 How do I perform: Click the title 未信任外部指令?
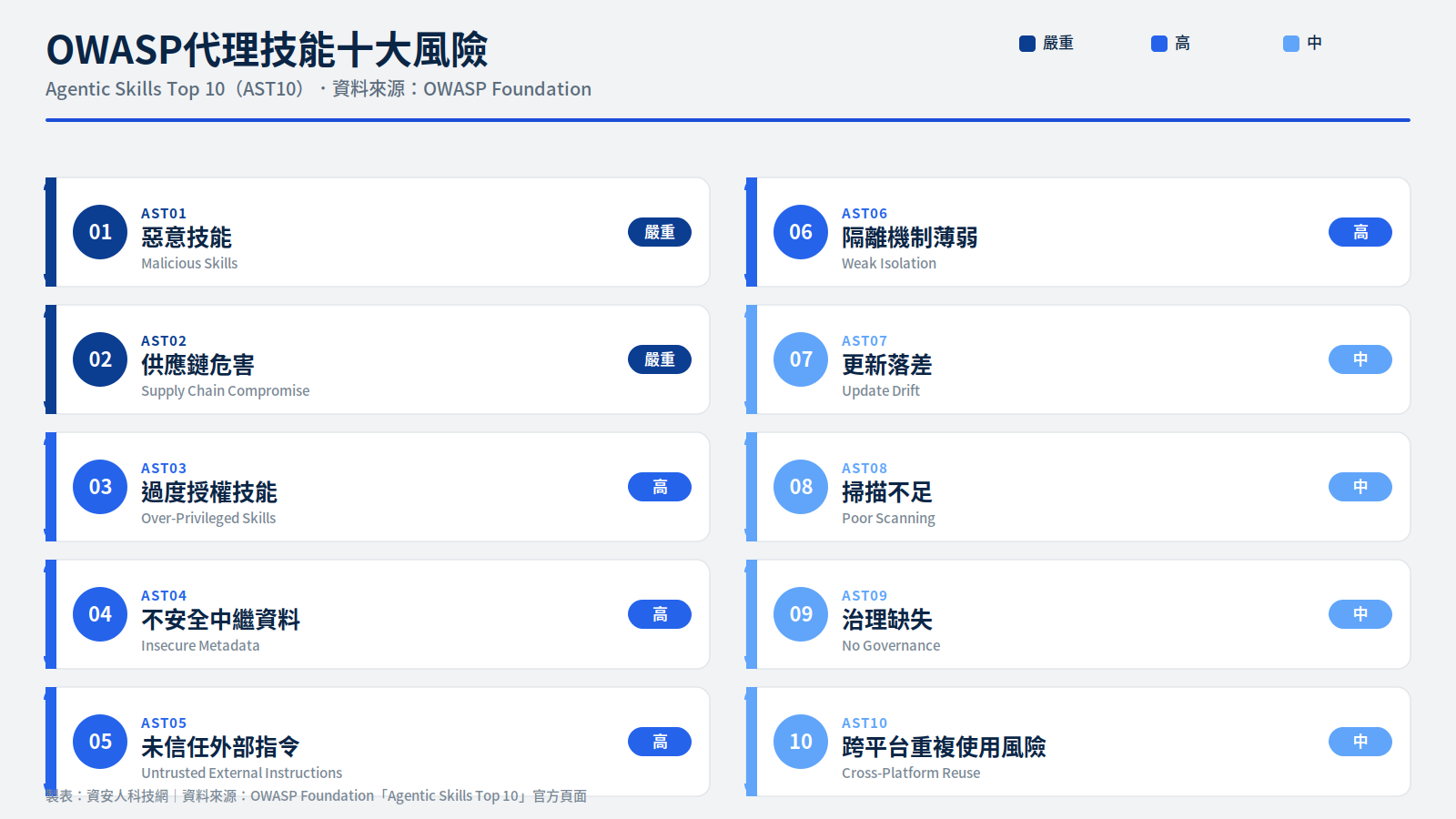[x=220, y=747]
